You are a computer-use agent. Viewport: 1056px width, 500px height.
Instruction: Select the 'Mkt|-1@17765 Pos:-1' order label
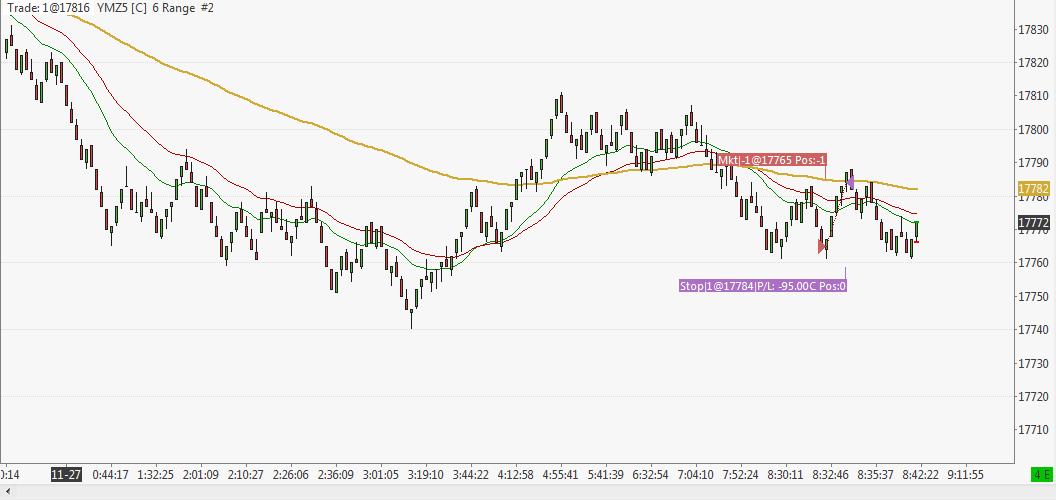pyautogui.click(x=772, y=160)
